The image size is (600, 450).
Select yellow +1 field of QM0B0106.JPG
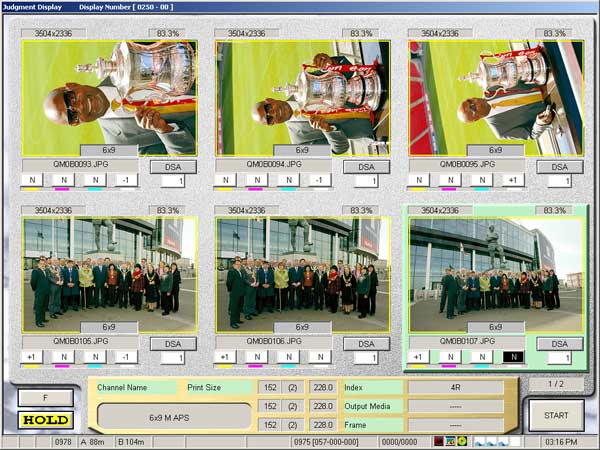(x=225, y=357)
